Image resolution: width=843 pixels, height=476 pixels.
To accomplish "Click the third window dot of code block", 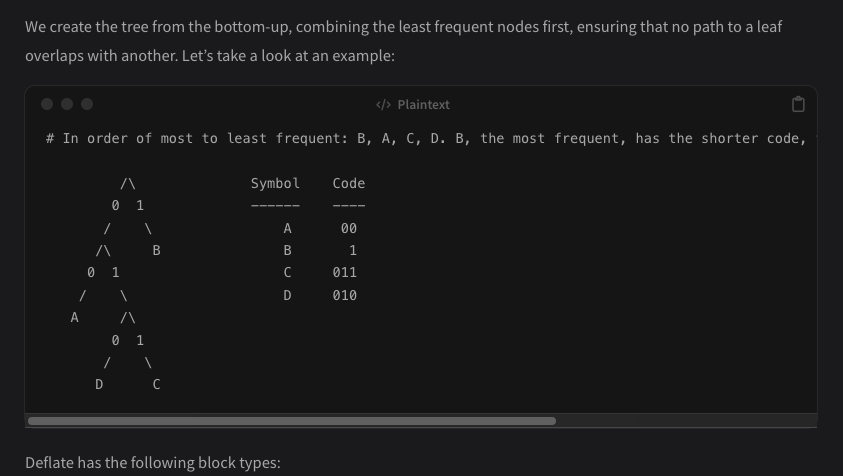I will (x=87, y=104).
